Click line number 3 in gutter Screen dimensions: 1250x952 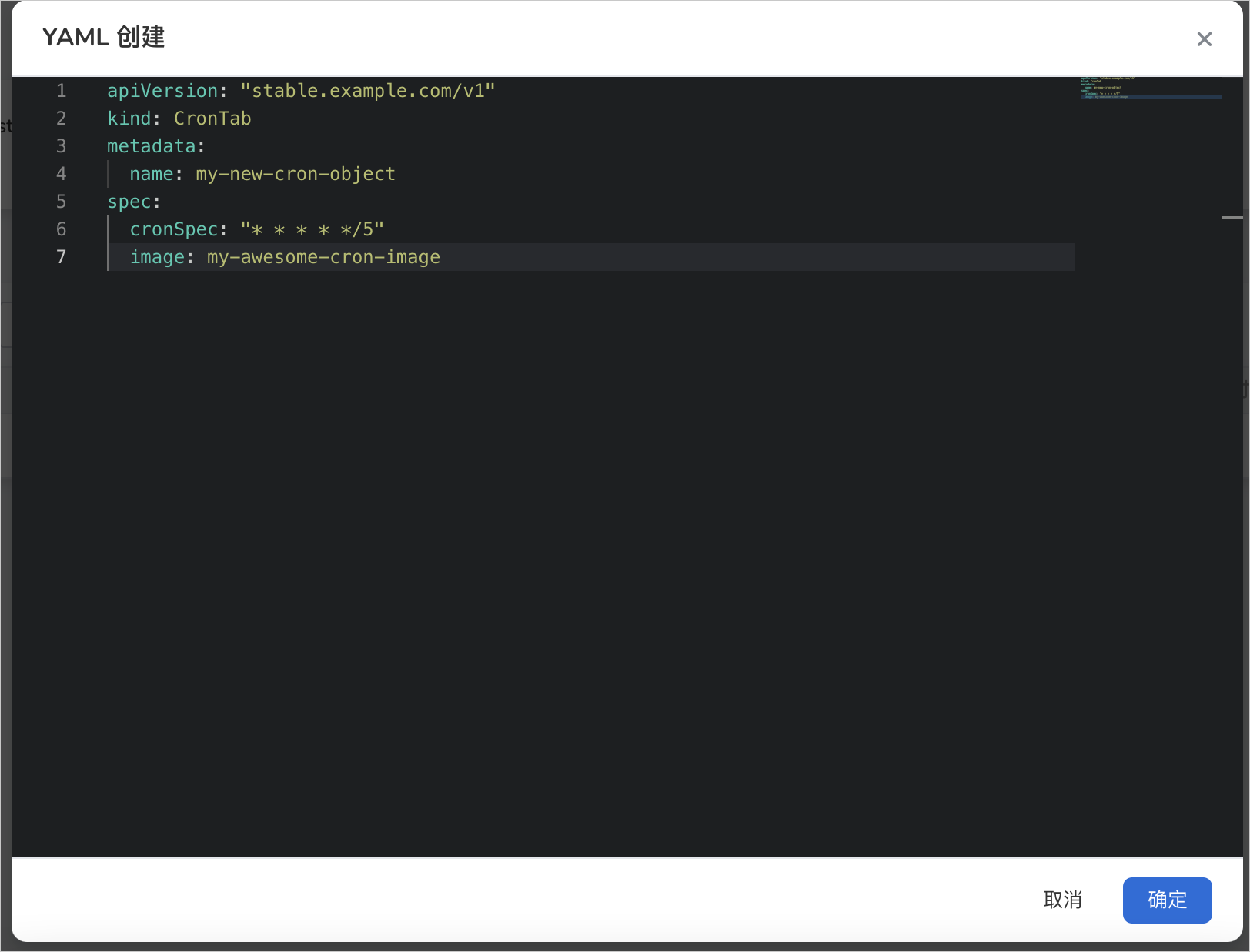click(62, 146)
